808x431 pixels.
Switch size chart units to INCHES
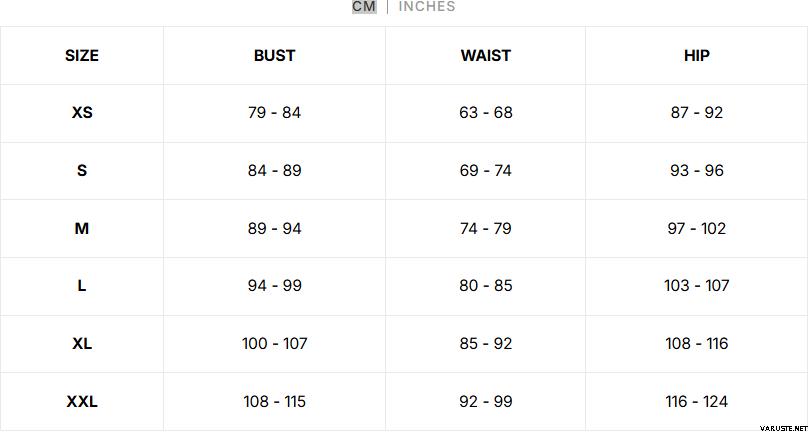427,7
